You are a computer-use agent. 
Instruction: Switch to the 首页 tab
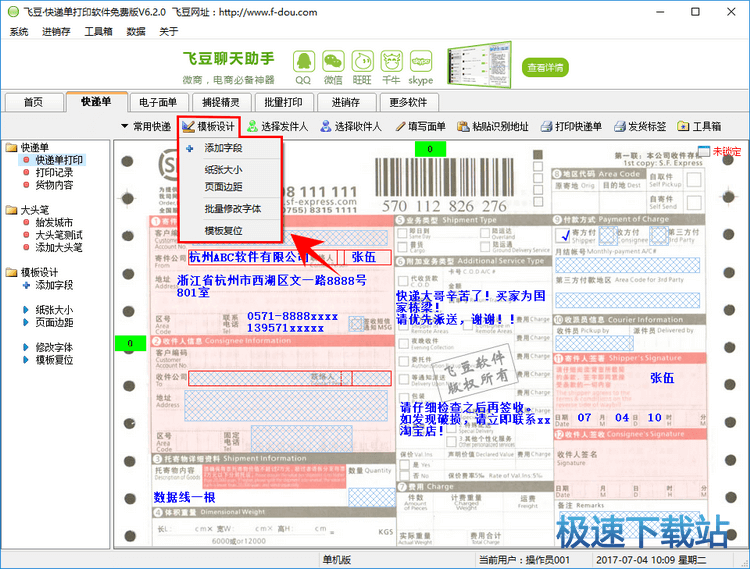coord(33,102)
